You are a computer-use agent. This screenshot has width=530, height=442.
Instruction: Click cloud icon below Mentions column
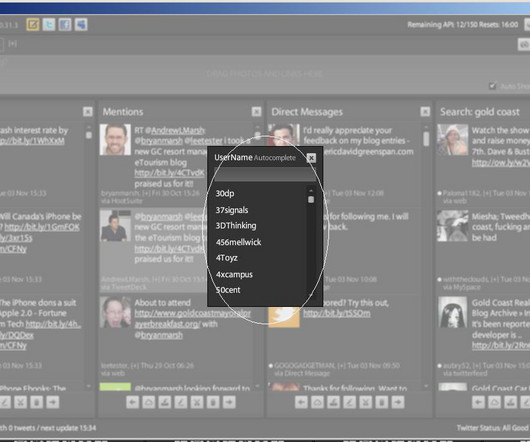(149, 402)
